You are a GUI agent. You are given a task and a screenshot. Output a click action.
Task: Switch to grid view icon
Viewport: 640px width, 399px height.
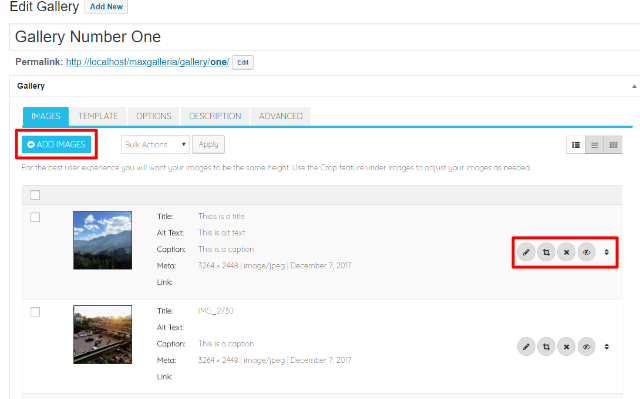[613, 145]
